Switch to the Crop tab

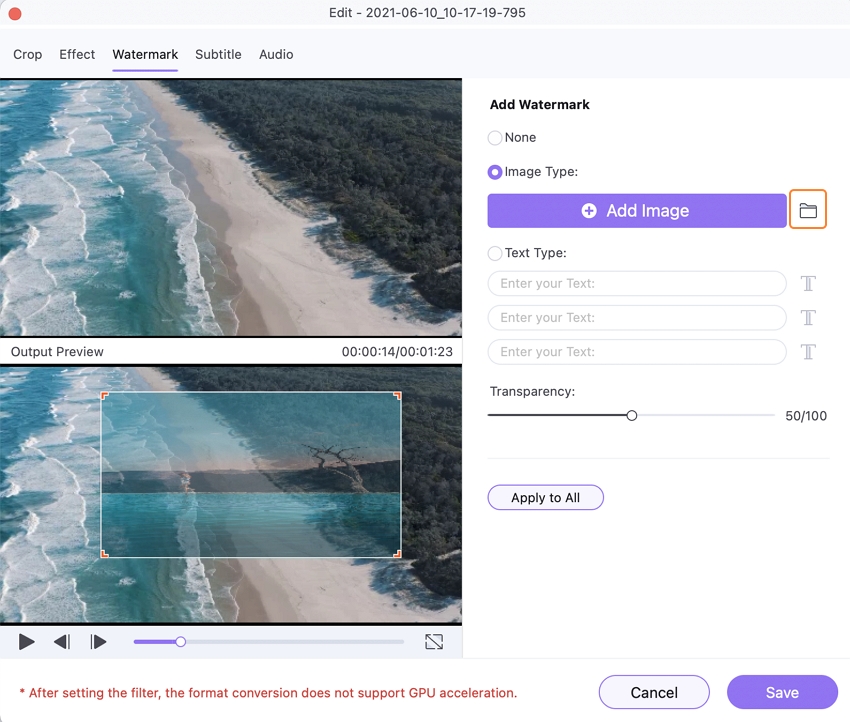coord(28,54)
